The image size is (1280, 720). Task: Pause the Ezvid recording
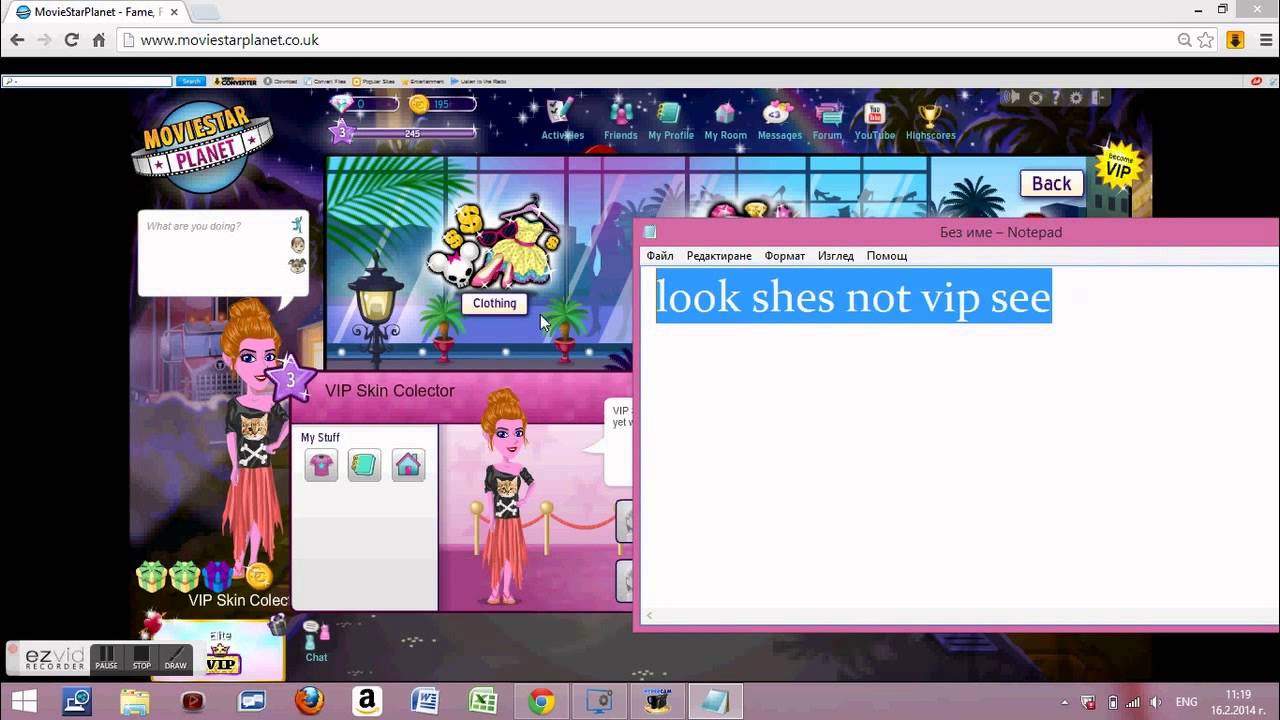point(106,657)
